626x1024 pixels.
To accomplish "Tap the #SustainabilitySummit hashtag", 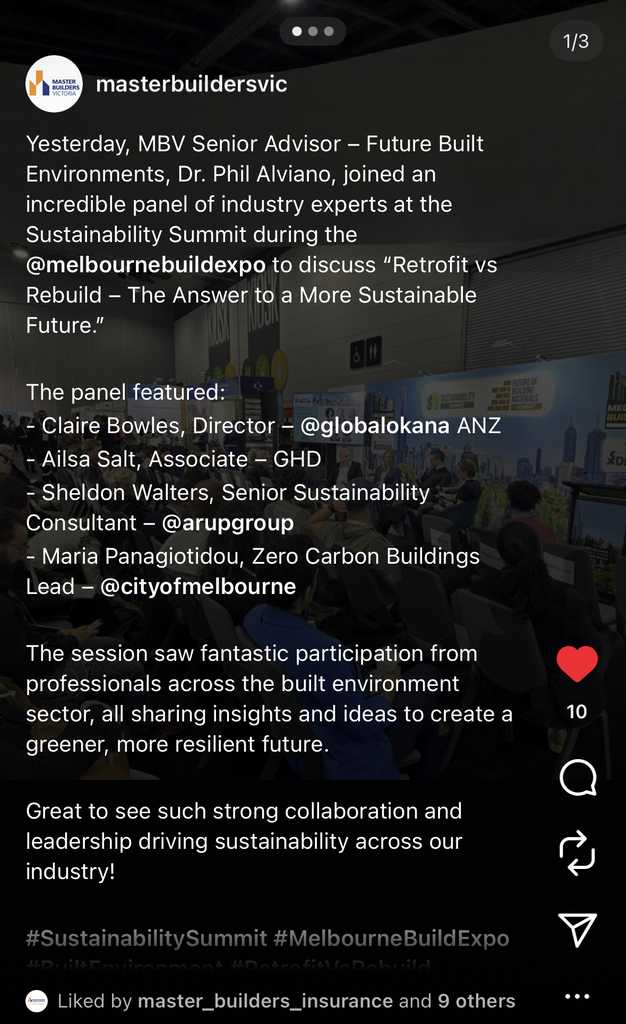I will click(147, 938).
